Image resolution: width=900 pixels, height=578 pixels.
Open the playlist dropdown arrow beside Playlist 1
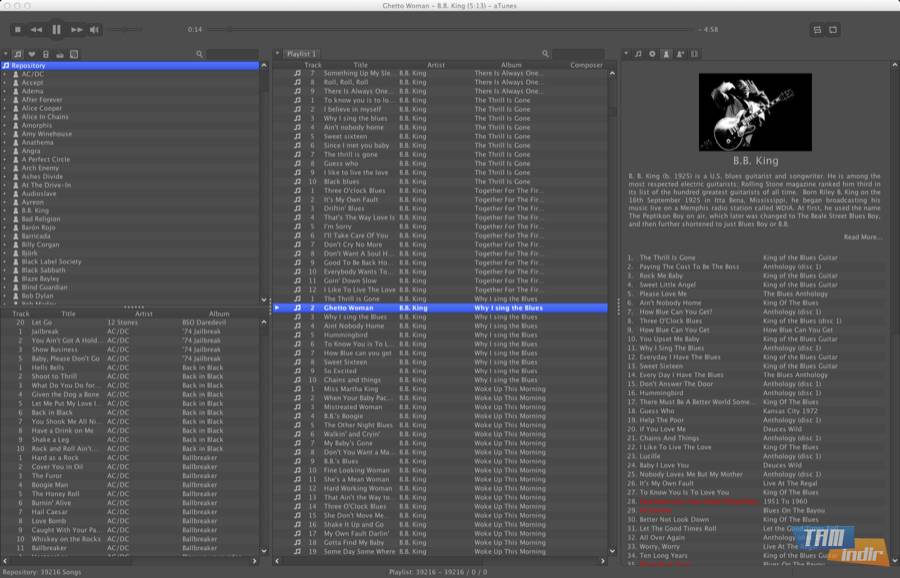(277, 54)
